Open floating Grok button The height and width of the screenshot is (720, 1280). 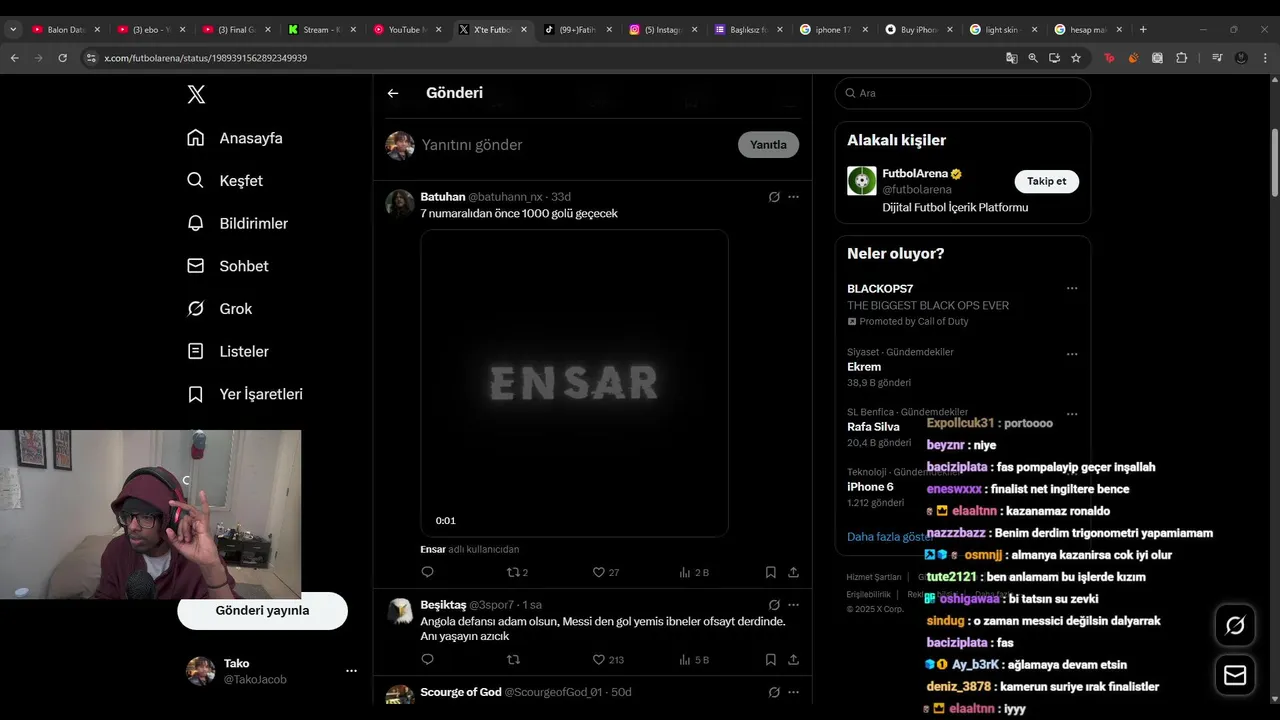[x=1235, y=626]
